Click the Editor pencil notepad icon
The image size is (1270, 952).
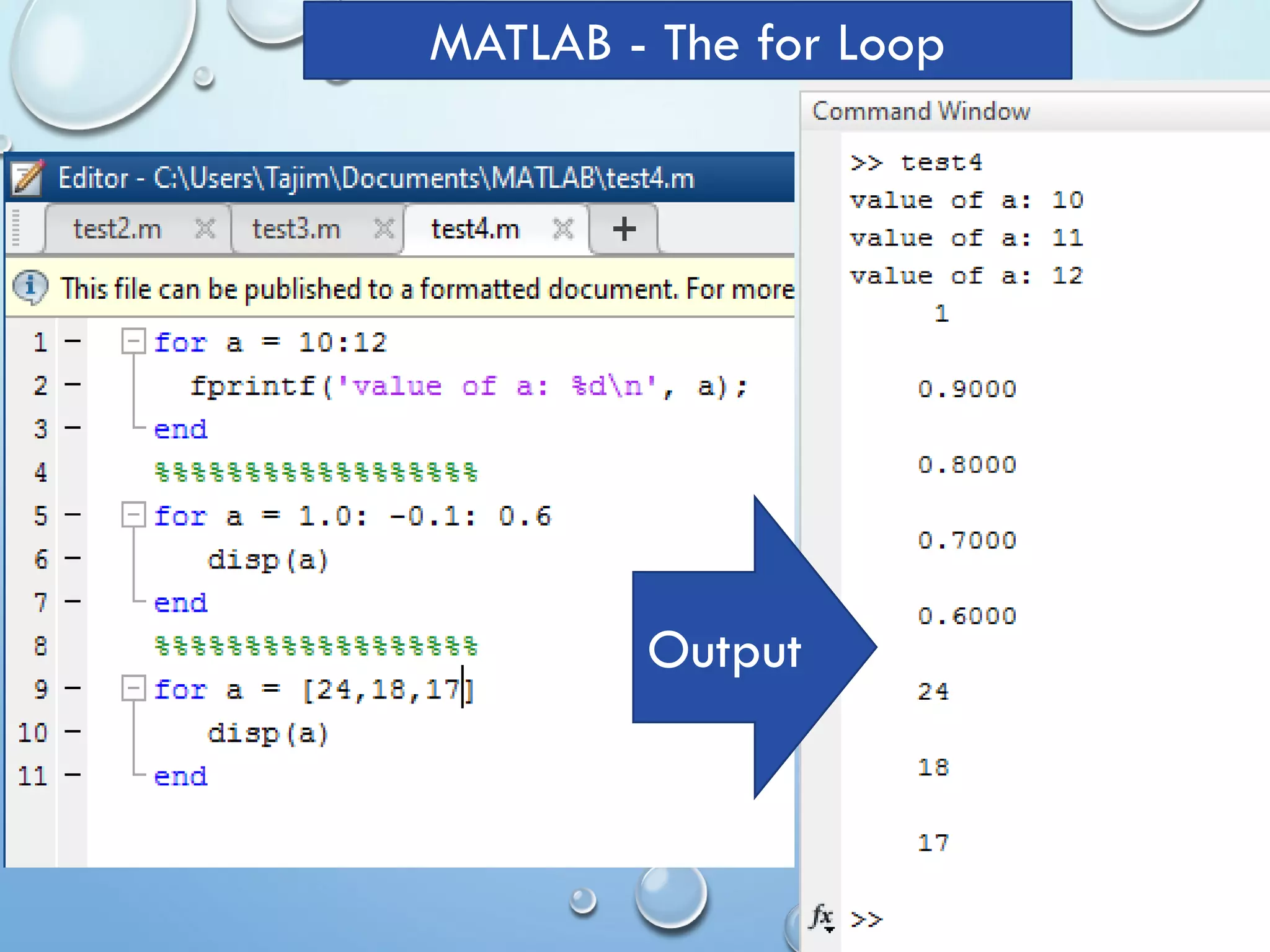(x=27, y=178)
